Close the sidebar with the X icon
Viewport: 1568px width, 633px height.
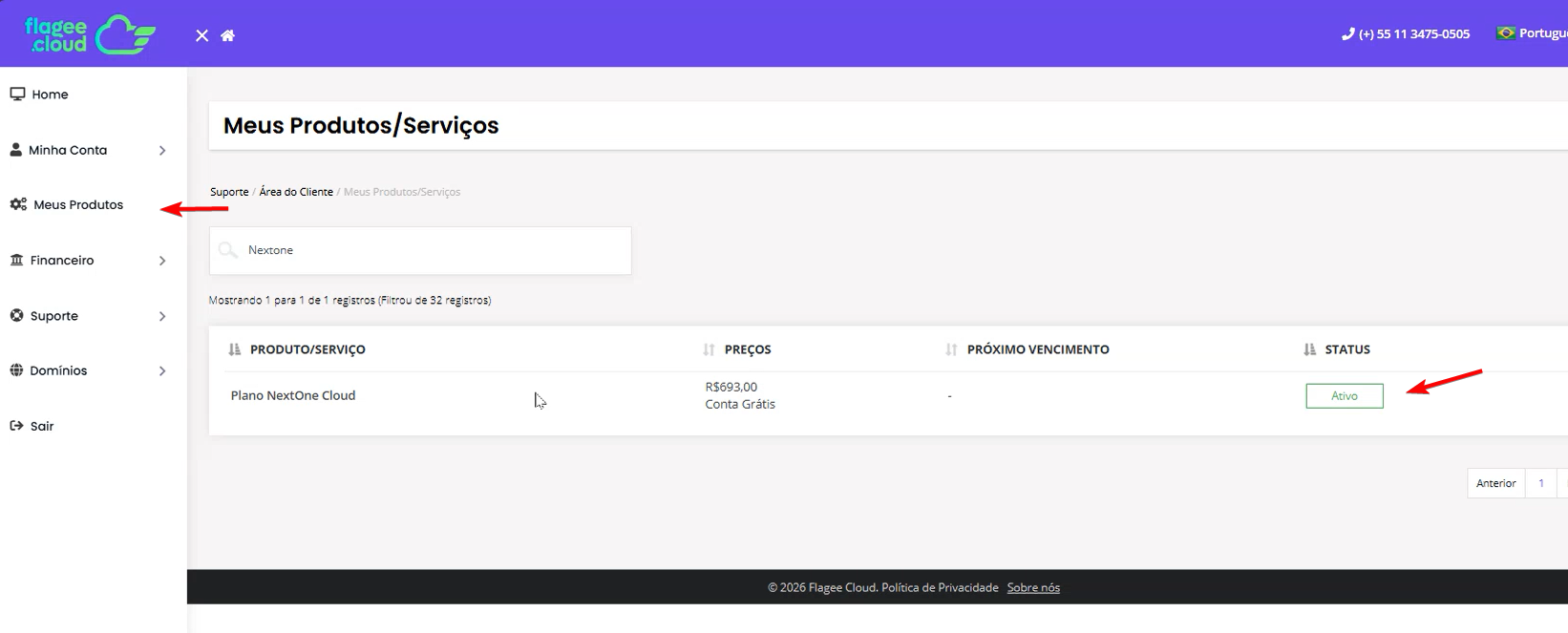click(x=201, y=35)
